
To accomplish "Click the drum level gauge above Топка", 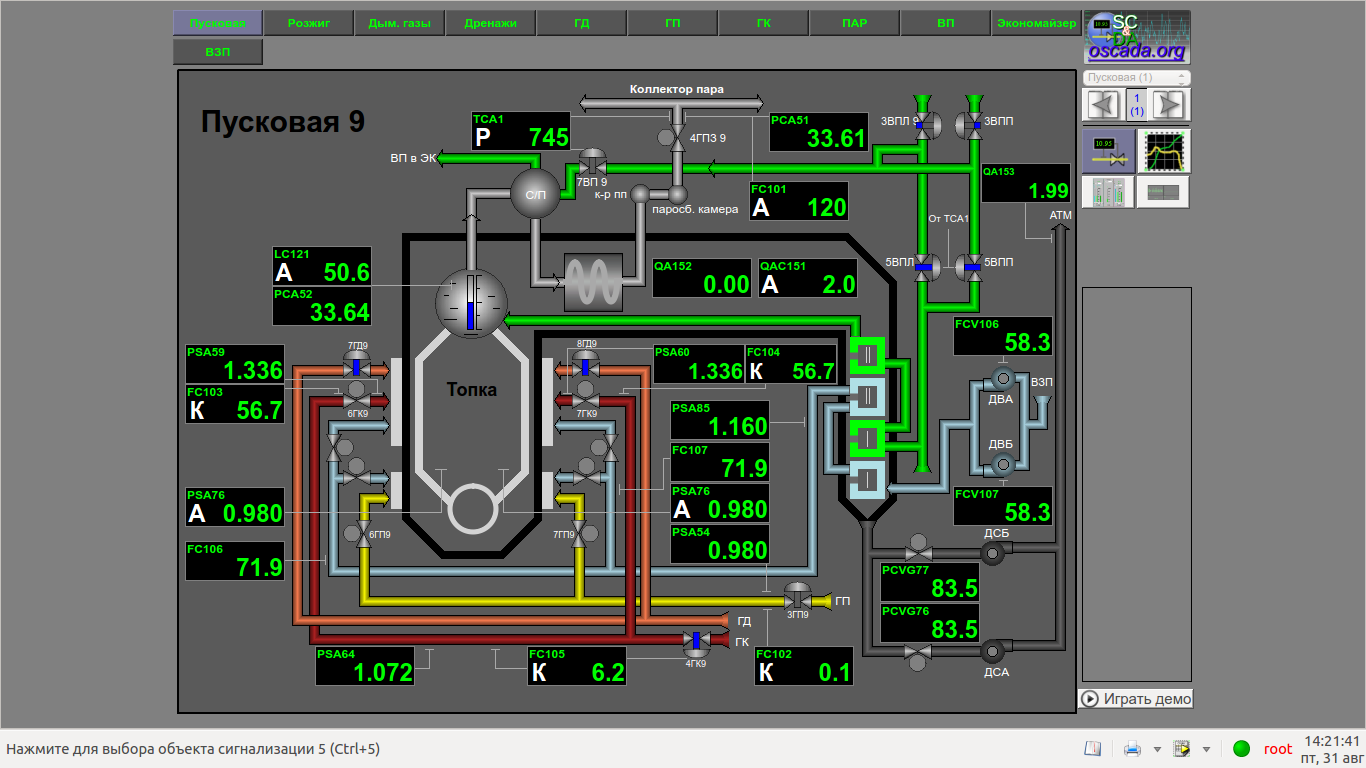I will pyautogui.click(x=472, y=301).
